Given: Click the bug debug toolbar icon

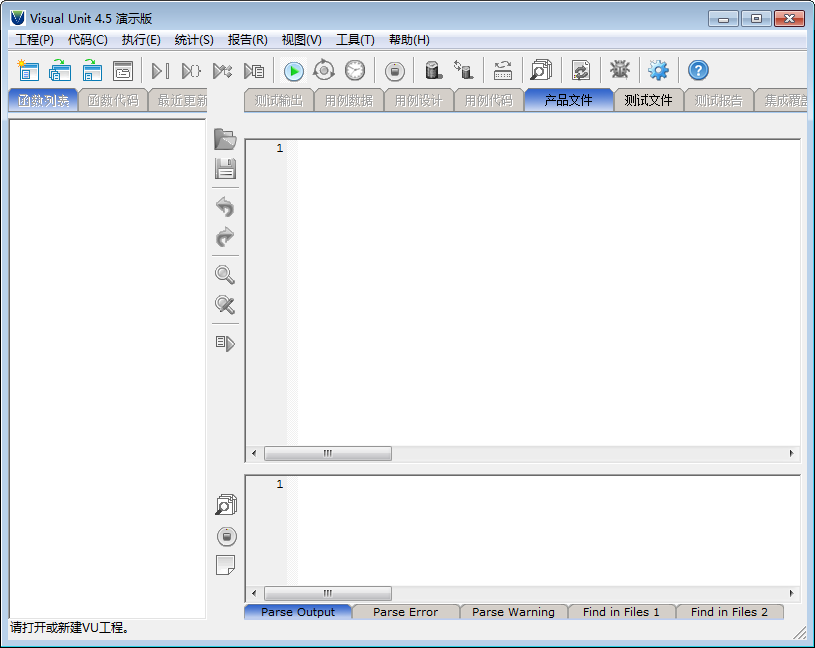Looking at the screenshot, I should (x=620, y=70).
